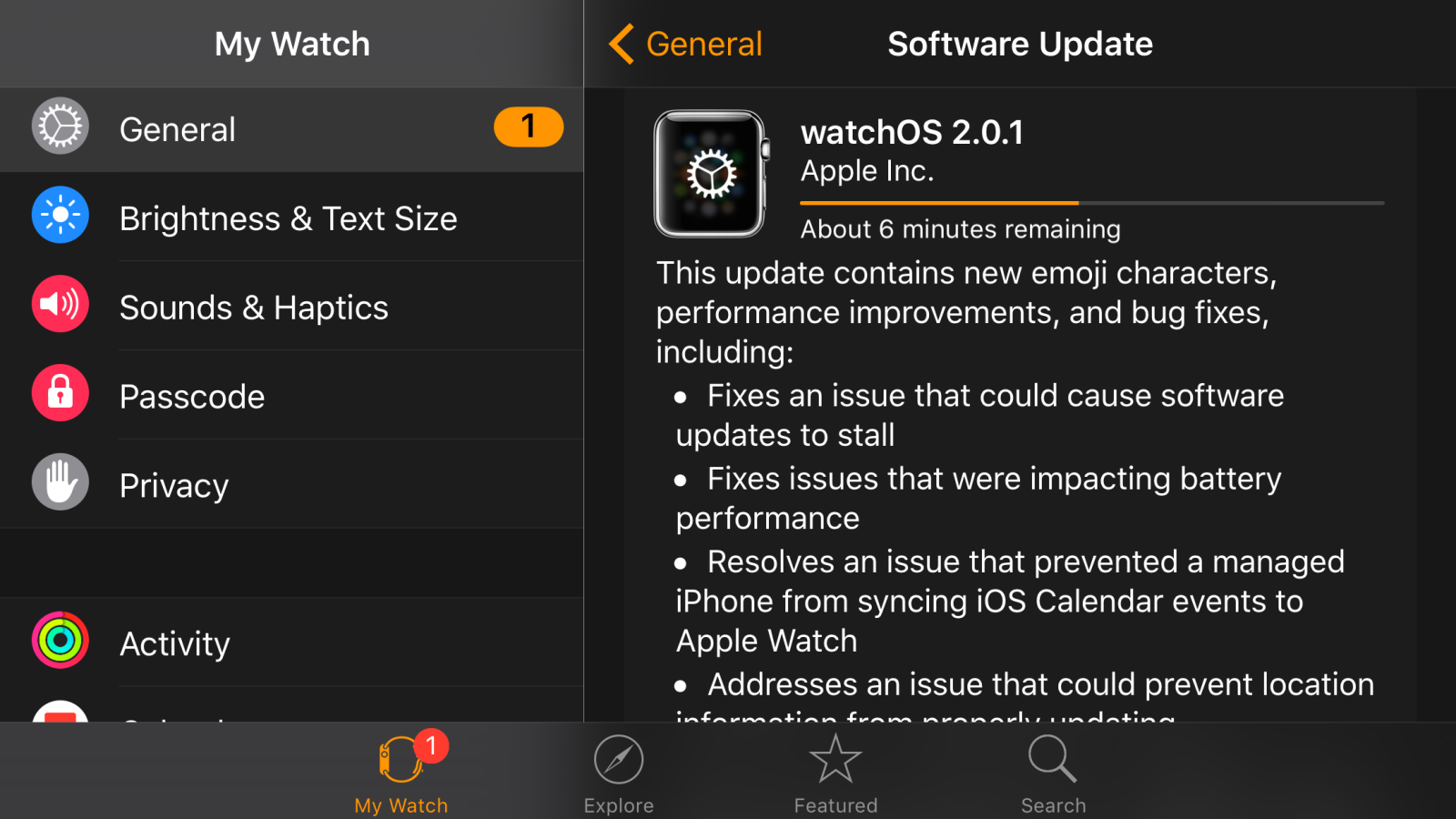Tap the Privacy hand icon

[x=60, y=482]
